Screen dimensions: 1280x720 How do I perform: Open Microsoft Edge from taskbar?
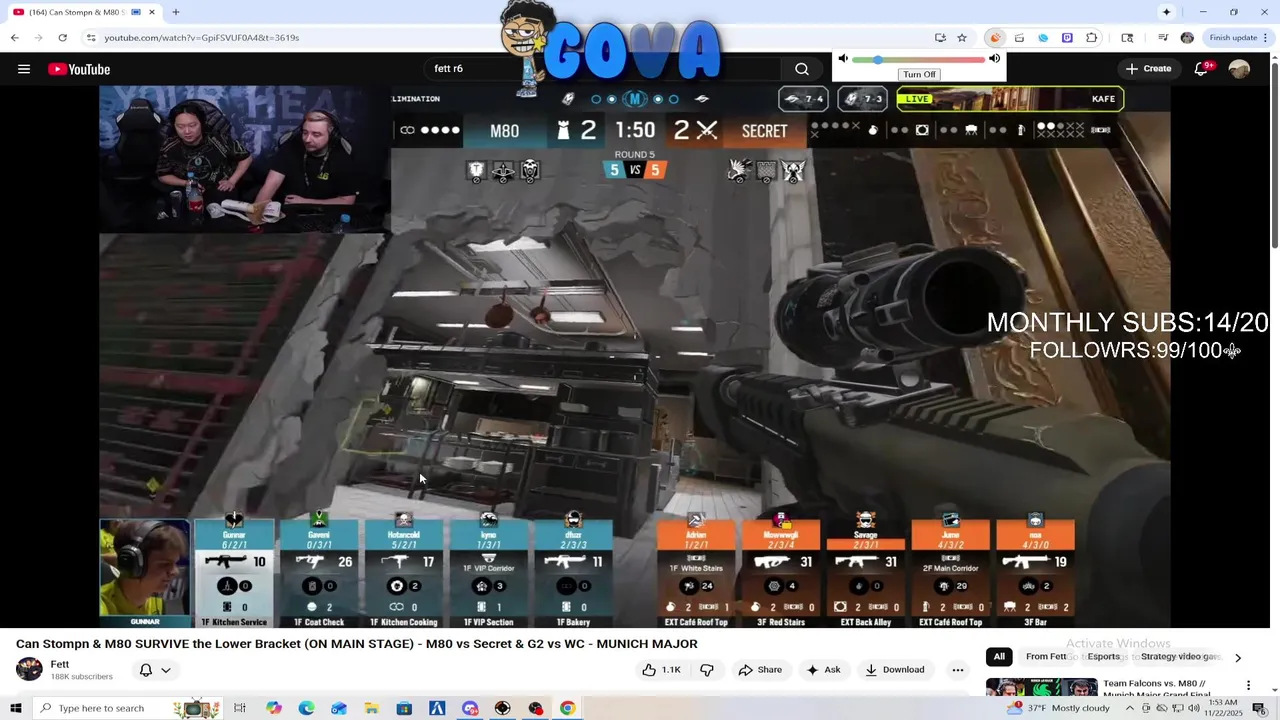[x=306, y=708]
